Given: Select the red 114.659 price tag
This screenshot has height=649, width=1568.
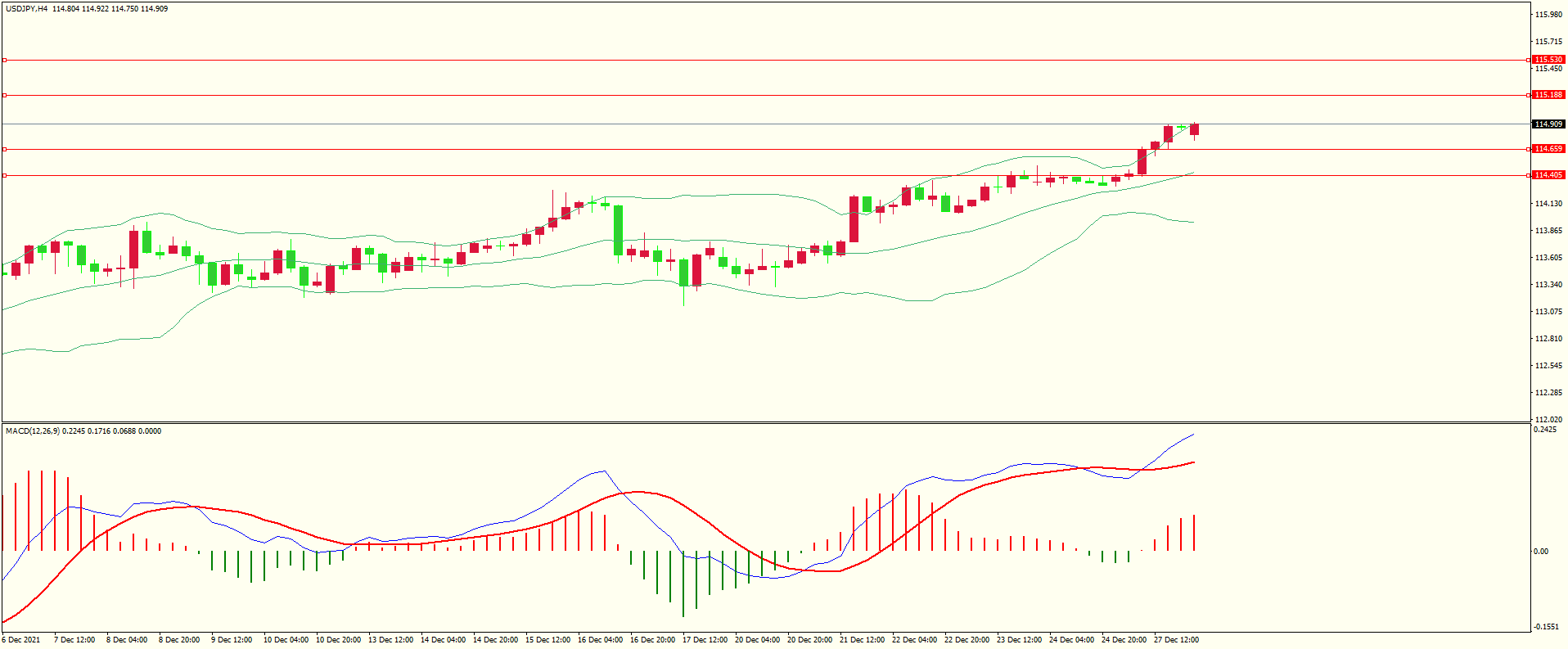Looking at the screenshot, I should 1548,149.
